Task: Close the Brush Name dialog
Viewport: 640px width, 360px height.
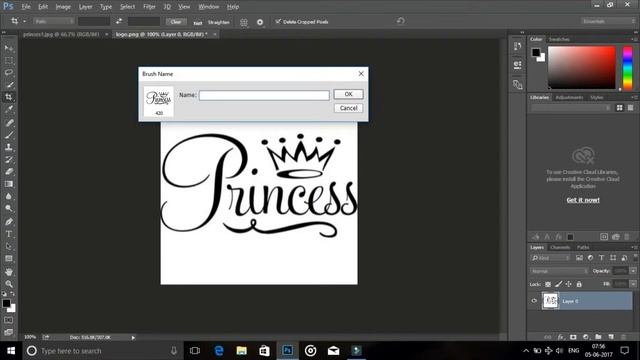Action: coord(361,73)
